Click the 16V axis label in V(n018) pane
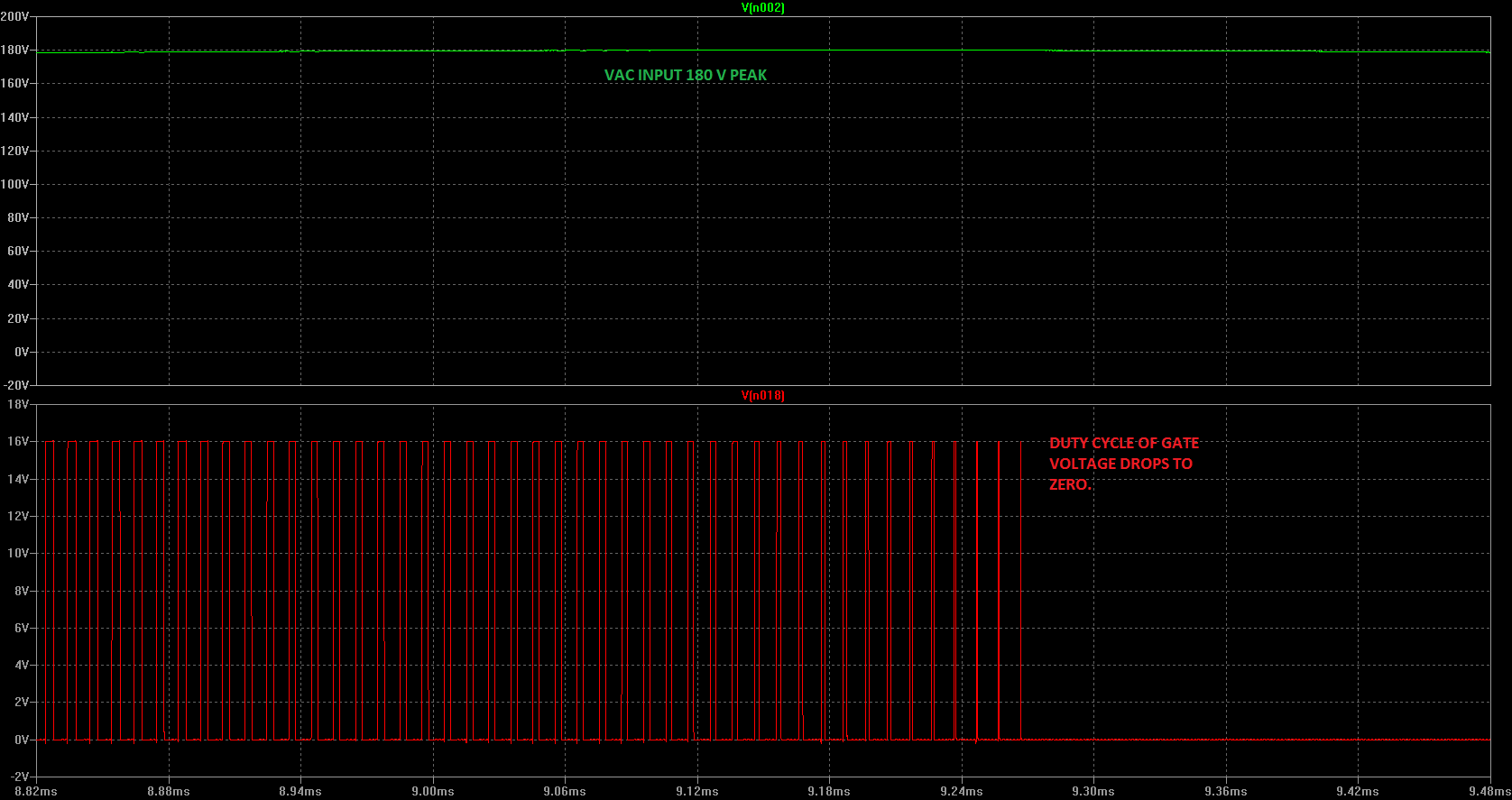1512x800 pixels. pos(18,441)
